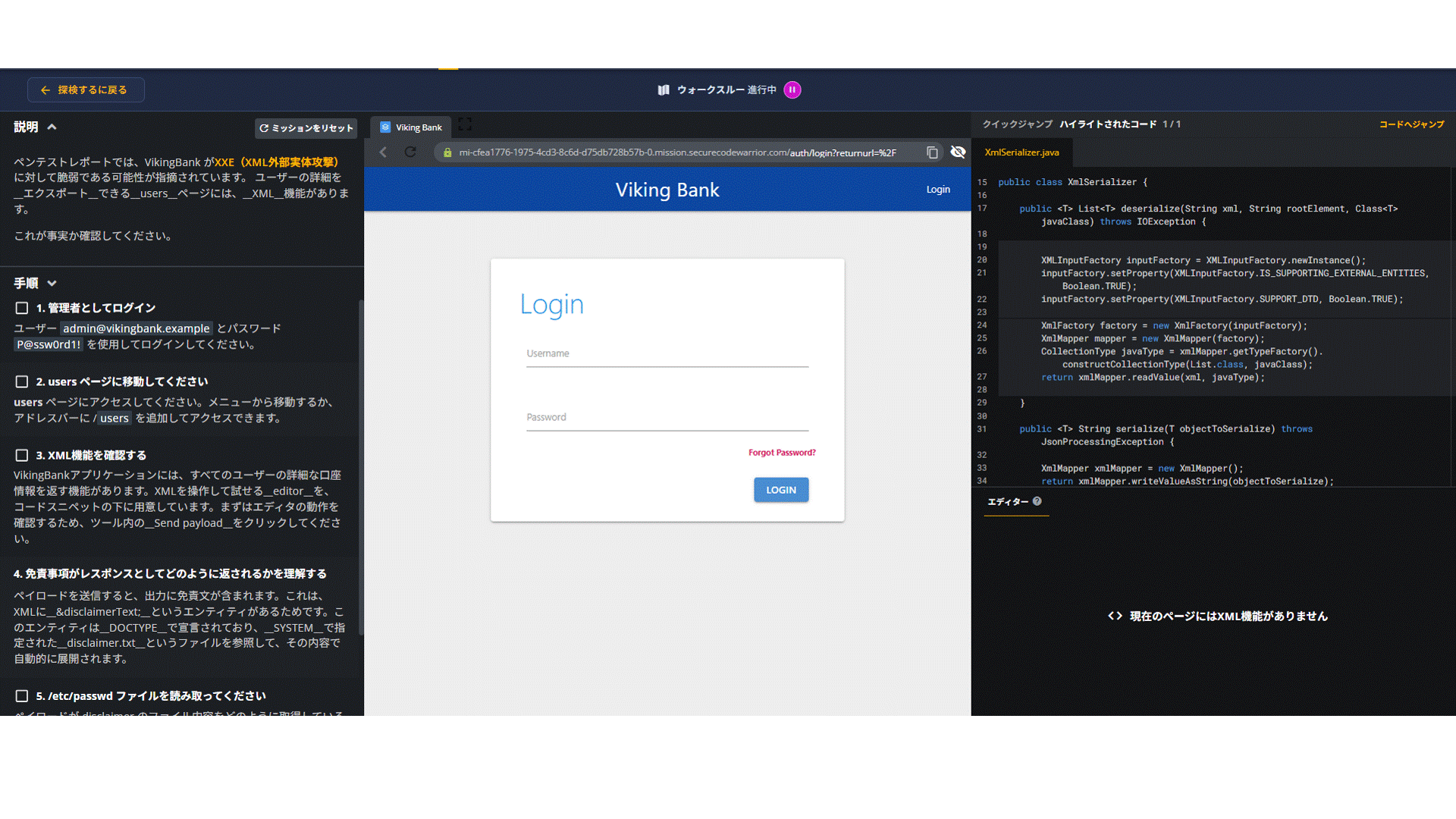Viewport: 1456px width, 819px height.
Task: Click the back arrow in the browser bar
Action: pos(384,152)
